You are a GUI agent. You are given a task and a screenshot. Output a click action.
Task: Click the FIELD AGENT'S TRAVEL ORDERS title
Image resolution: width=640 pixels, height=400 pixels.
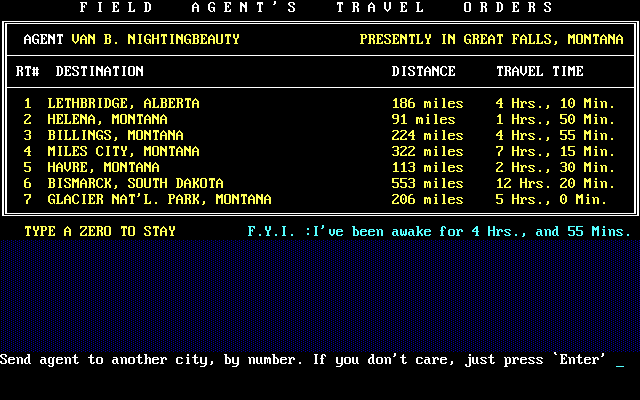316,7
